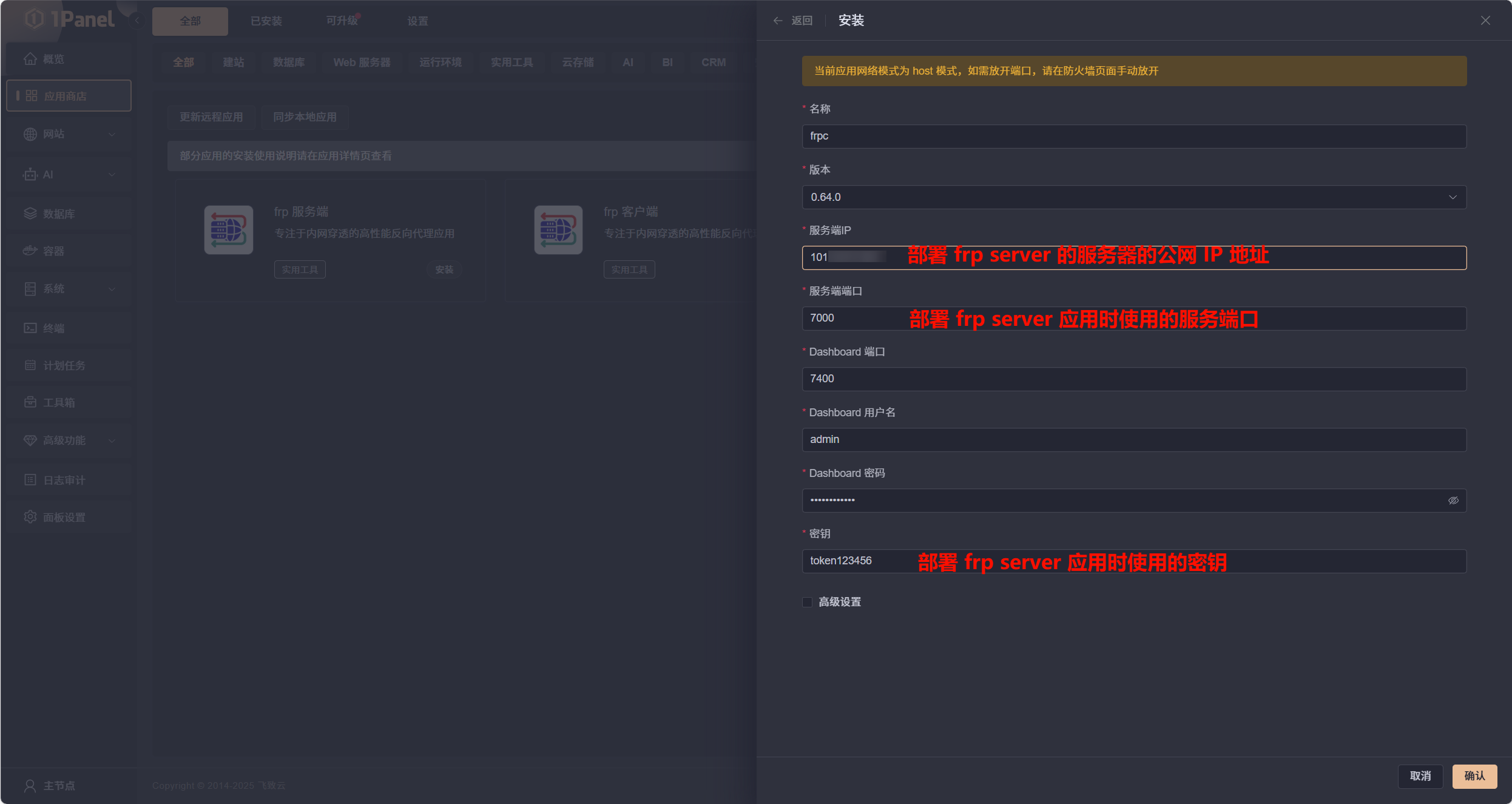This screenshot has height=804, width=1512.
Task: Collapse sidebar using arrow beside 1Panel logo
Action: point(137,21)
